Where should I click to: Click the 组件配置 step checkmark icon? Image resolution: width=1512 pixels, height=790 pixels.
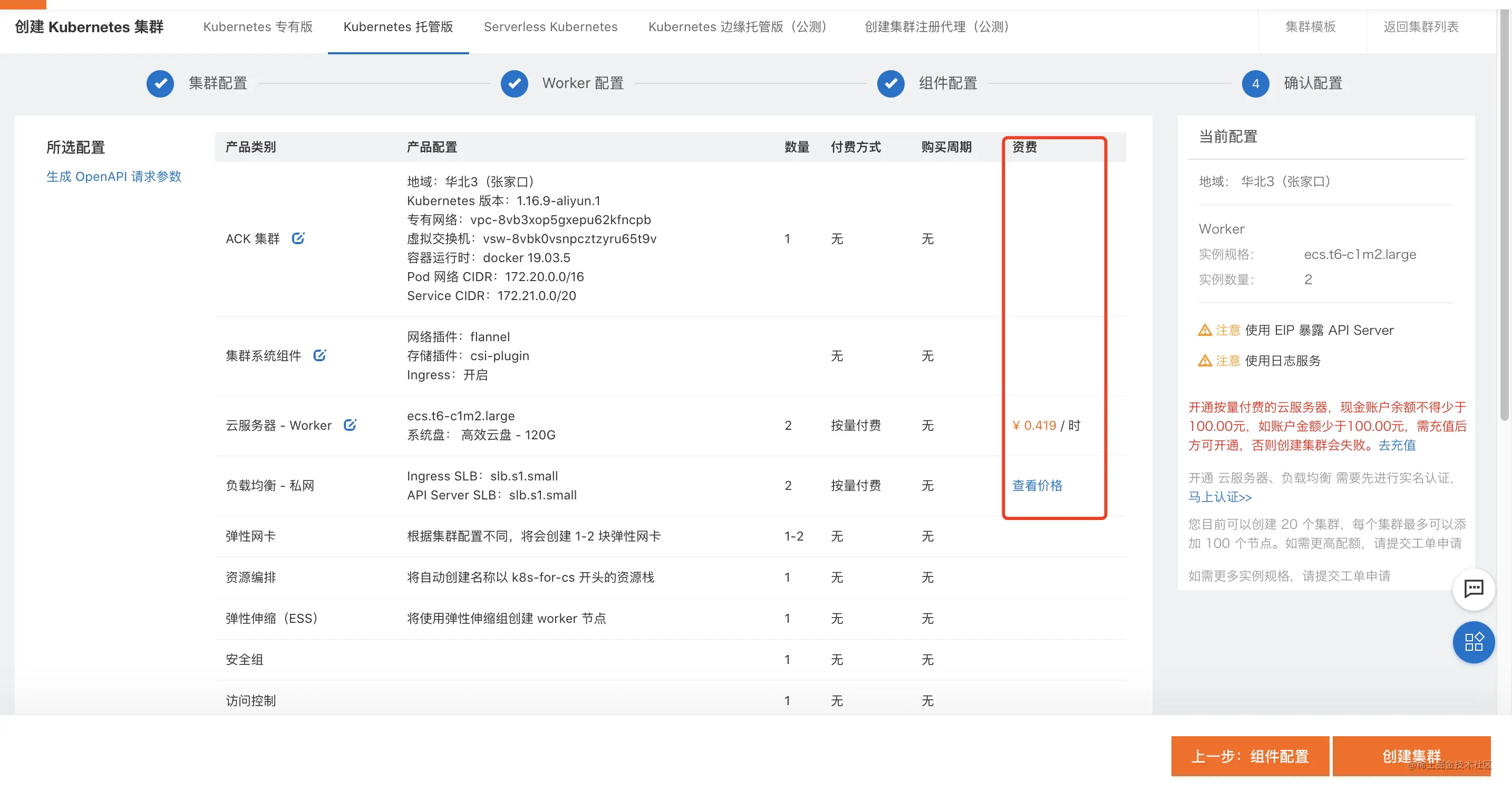pos(890,83)
